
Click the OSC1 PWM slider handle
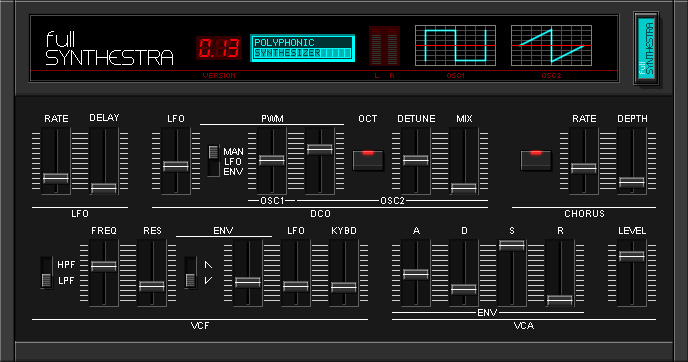272,160
